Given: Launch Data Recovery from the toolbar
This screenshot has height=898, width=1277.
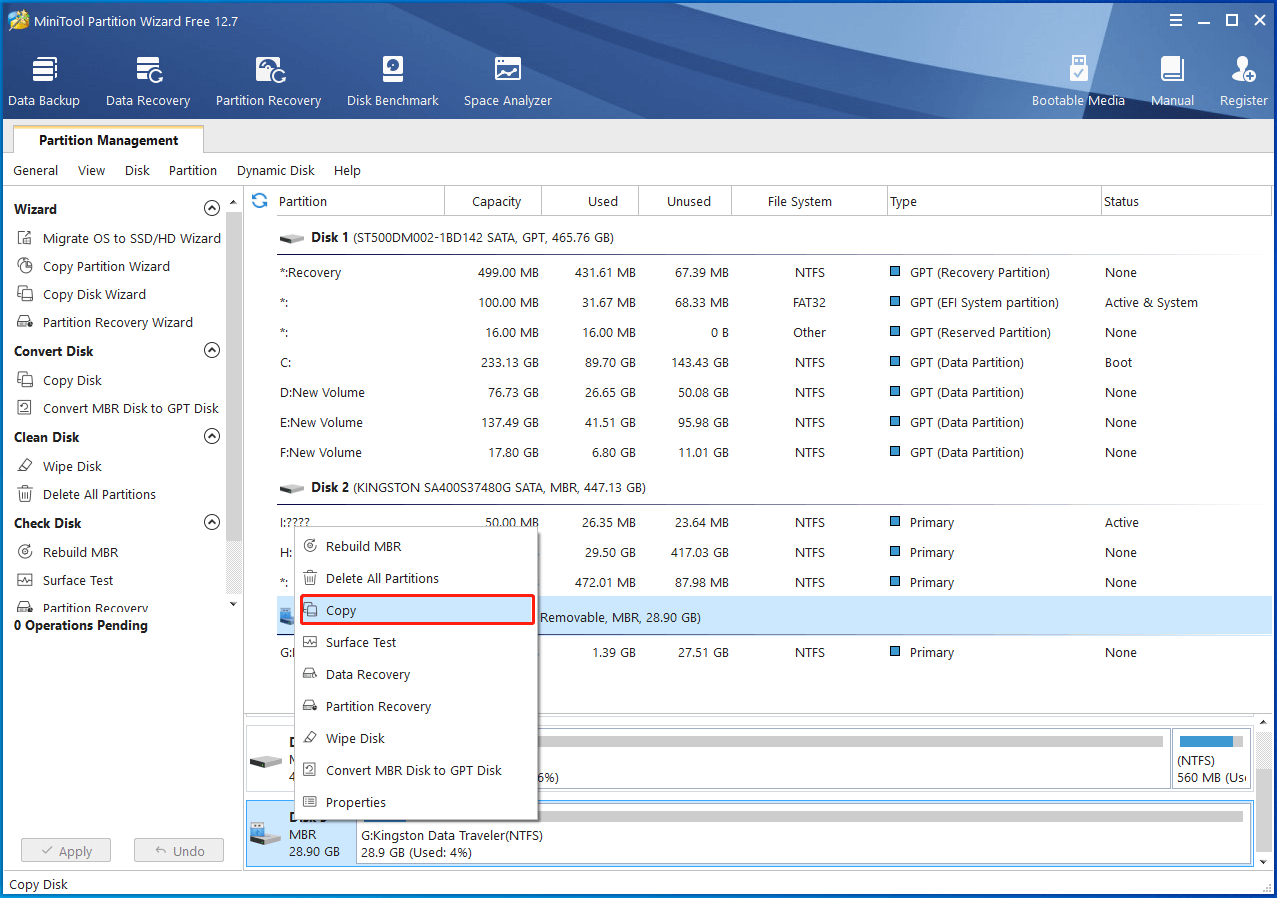Looking at the screenshot, I should tap(148, 82).
